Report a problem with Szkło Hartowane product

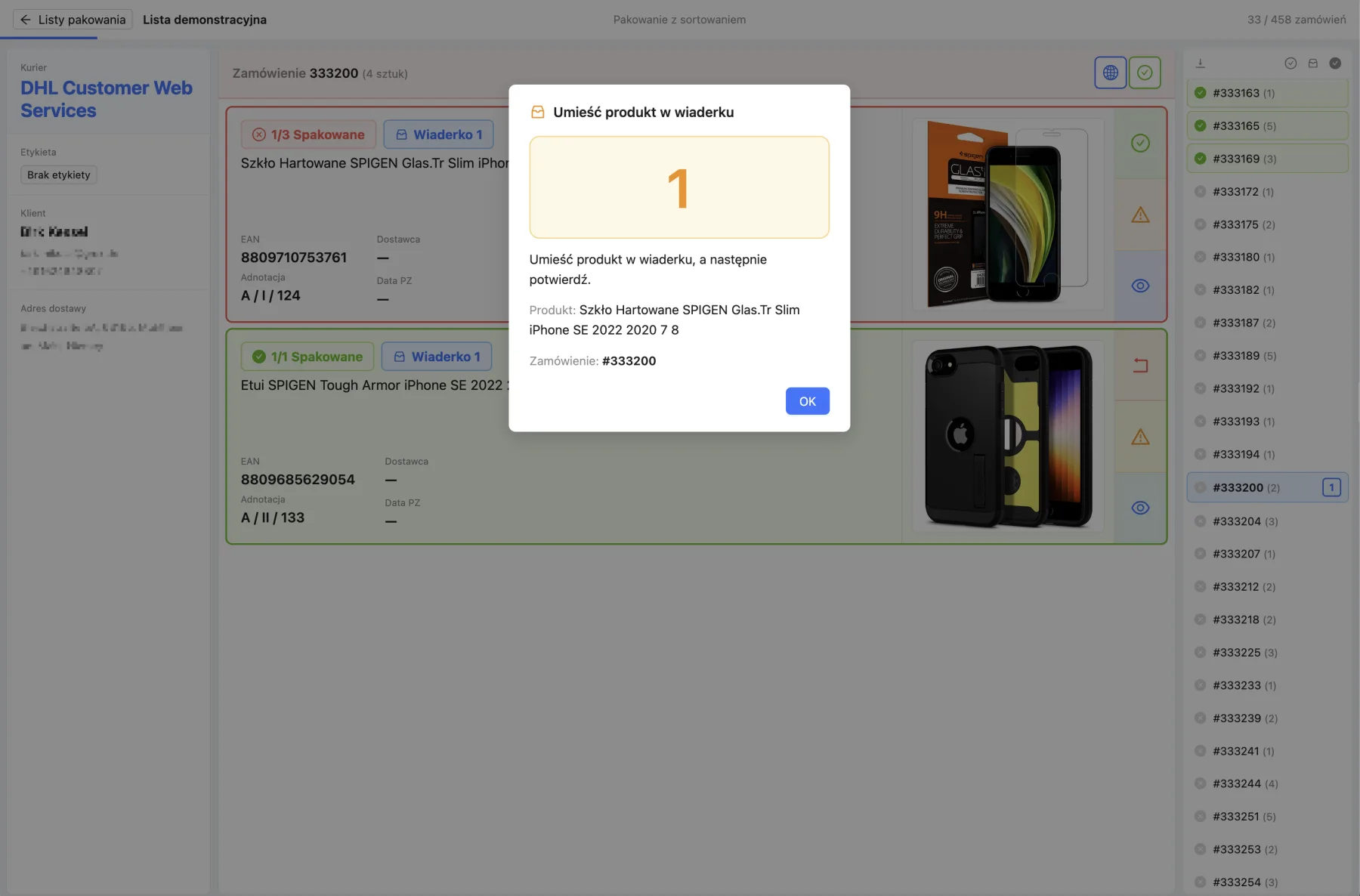(1140, 215)
